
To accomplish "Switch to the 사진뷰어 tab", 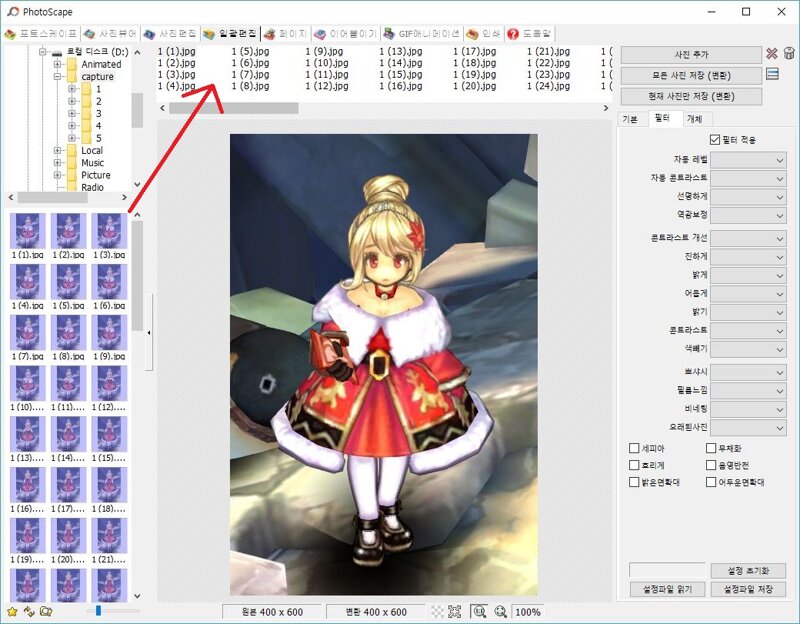I will tap(110, 34).
